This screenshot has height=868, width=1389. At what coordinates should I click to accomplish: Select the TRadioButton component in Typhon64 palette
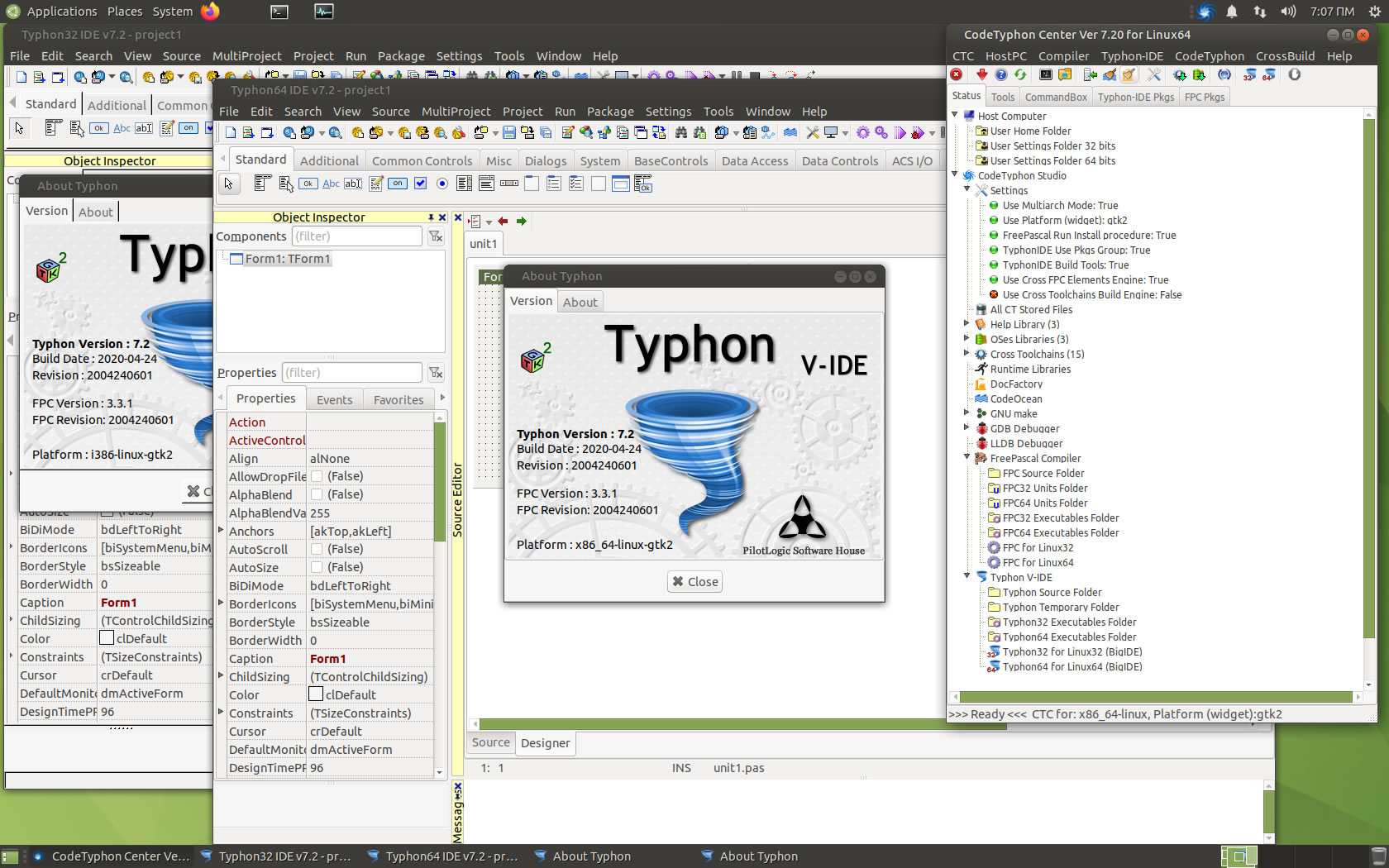tap(442, 184)
